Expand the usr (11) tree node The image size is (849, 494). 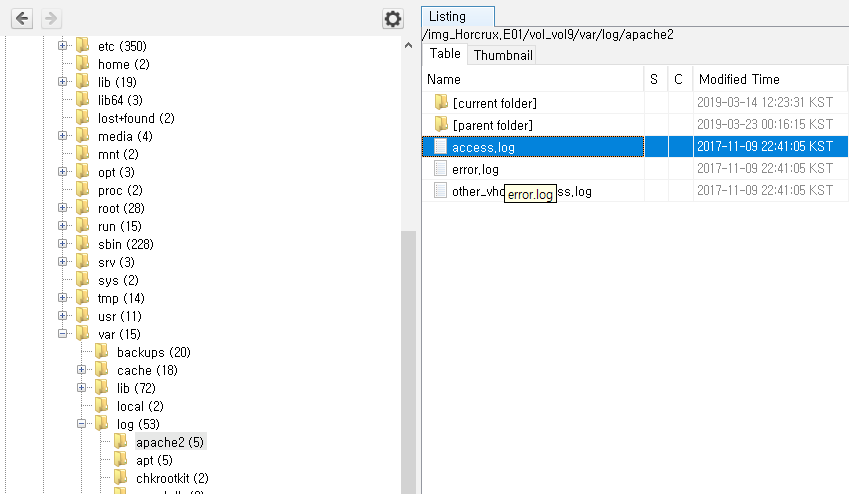click(x=62, y=315)
